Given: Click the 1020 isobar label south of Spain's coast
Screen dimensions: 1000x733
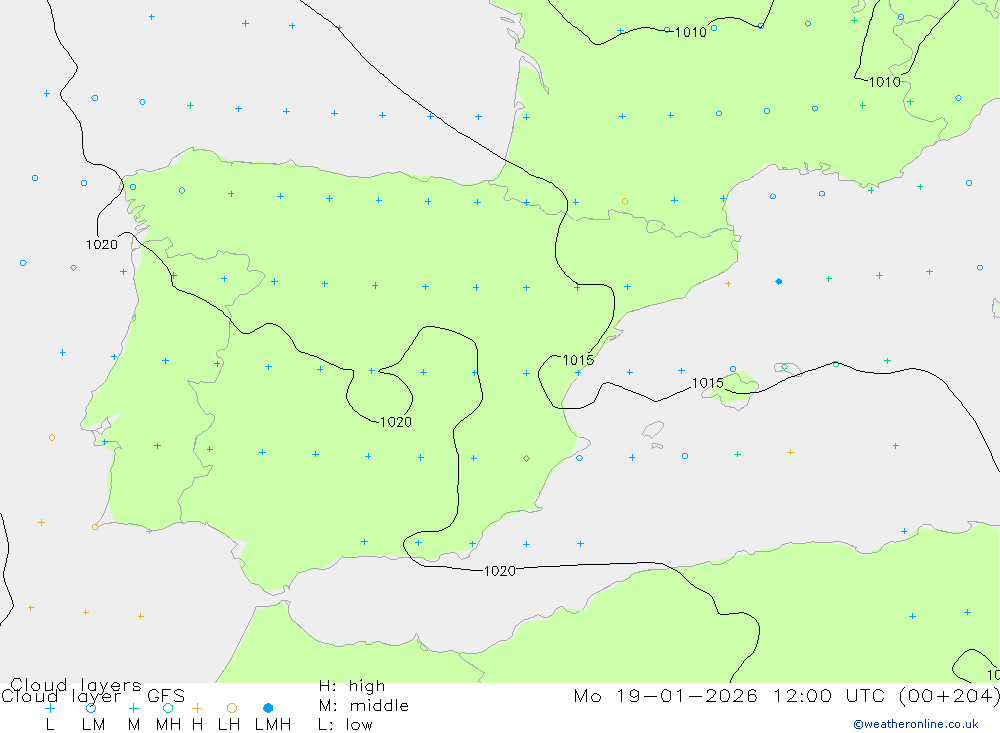Looking at the screenshot, I should coord(500,572).
